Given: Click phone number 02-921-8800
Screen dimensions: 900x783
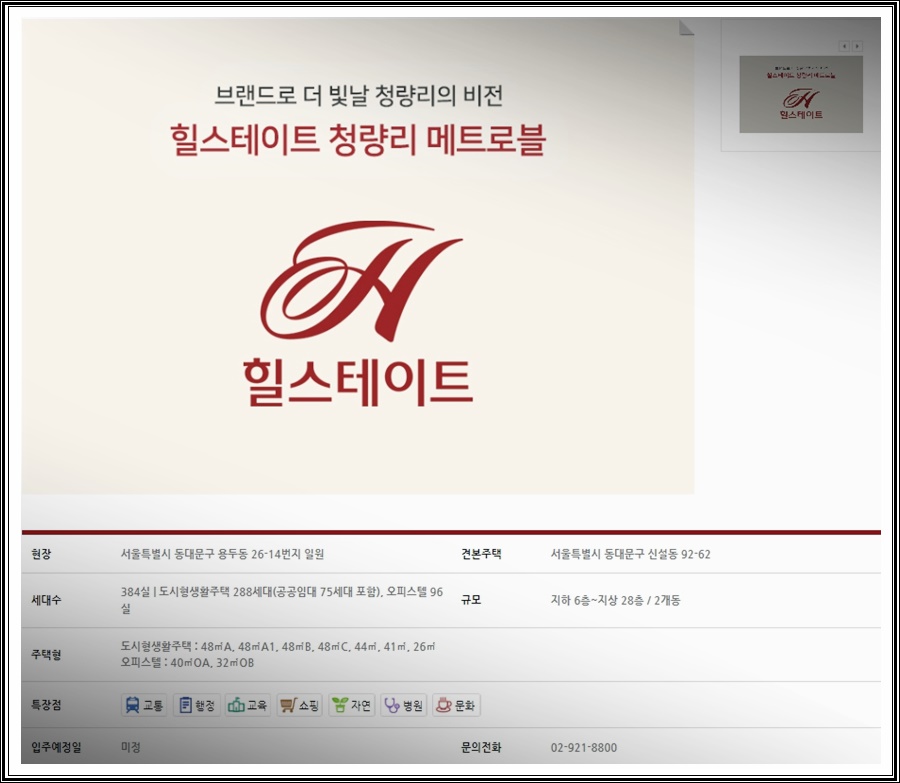Looking at the screenshot, I should pyautogui.click(x=584, y=747).
